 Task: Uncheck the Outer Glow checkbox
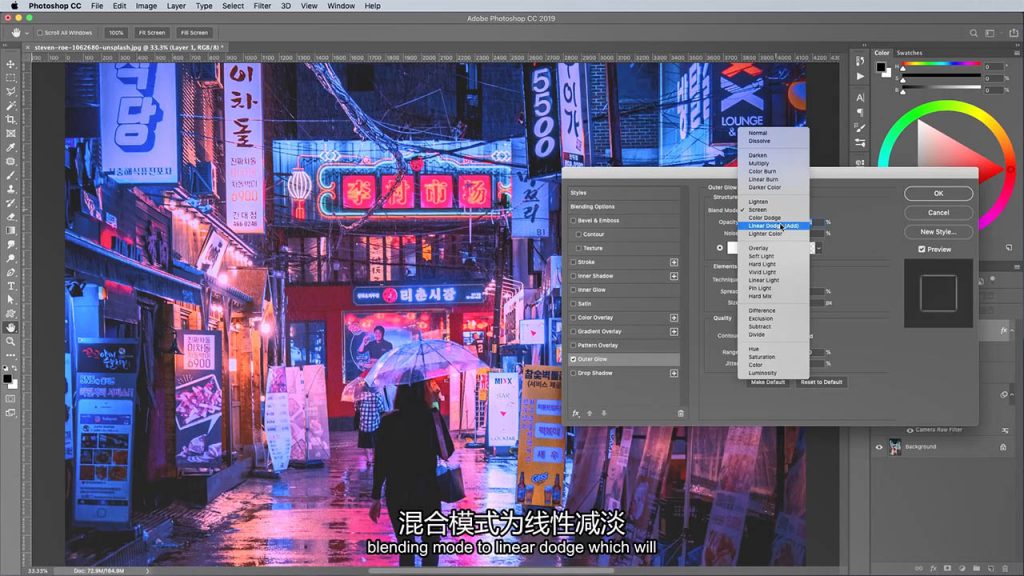(x=573, y=359)
